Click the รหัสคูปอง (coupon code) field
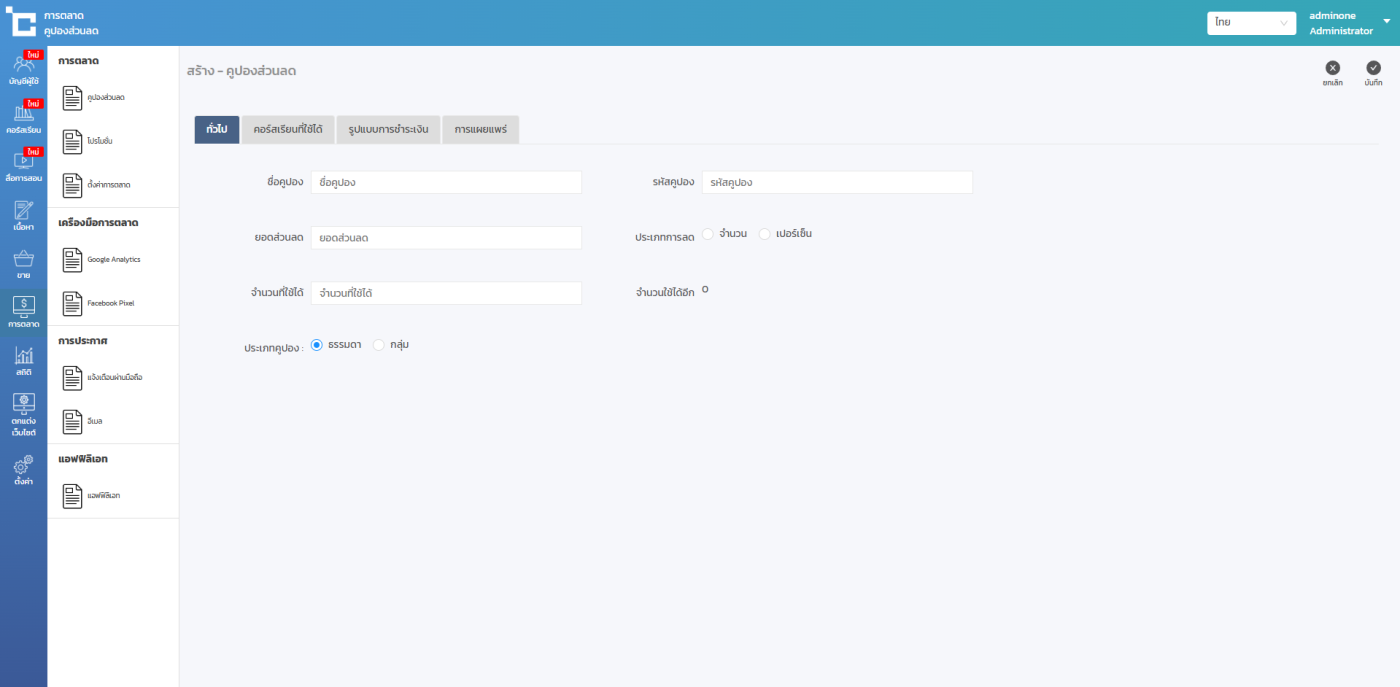This screenshot has height=687, width=1400. pos(836,183)
